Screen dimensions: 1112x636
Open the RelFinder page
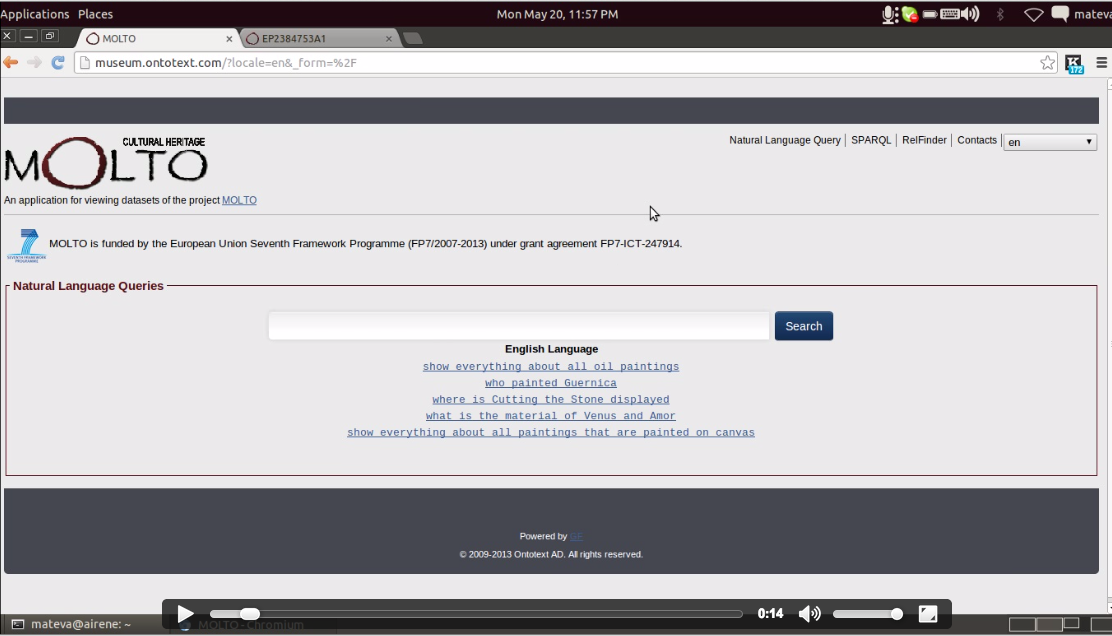pyautogui.click(x=924, y=140)
